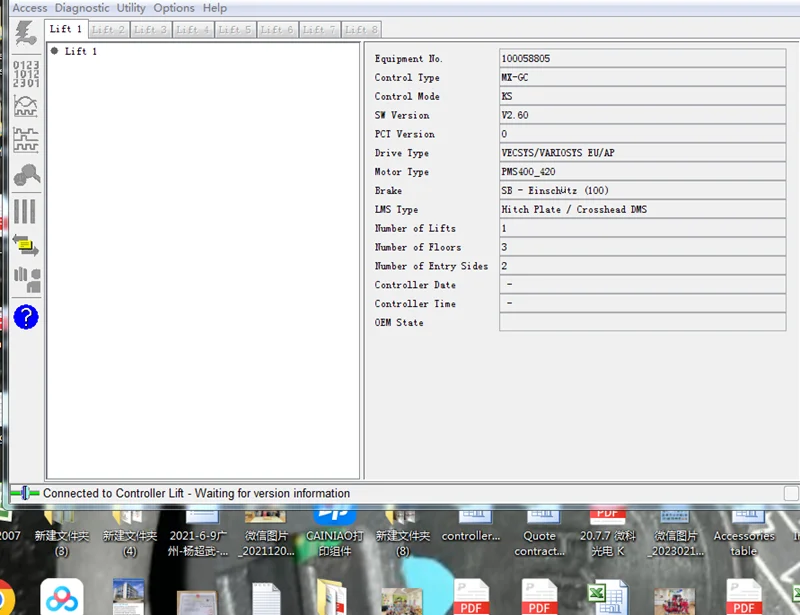This screenshot has width=800, height=615.
Task: Open the blue help question mark icon
Action: (26, 317)
